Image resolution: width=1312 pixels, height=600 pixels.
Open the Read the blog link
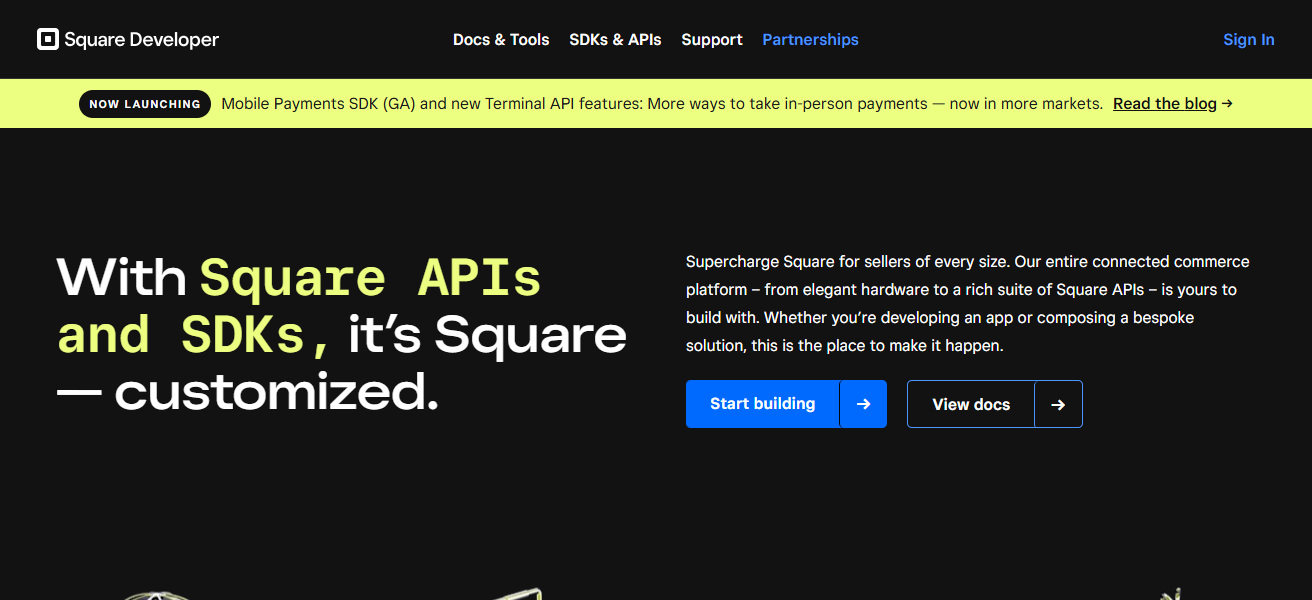click(1164, 103)
